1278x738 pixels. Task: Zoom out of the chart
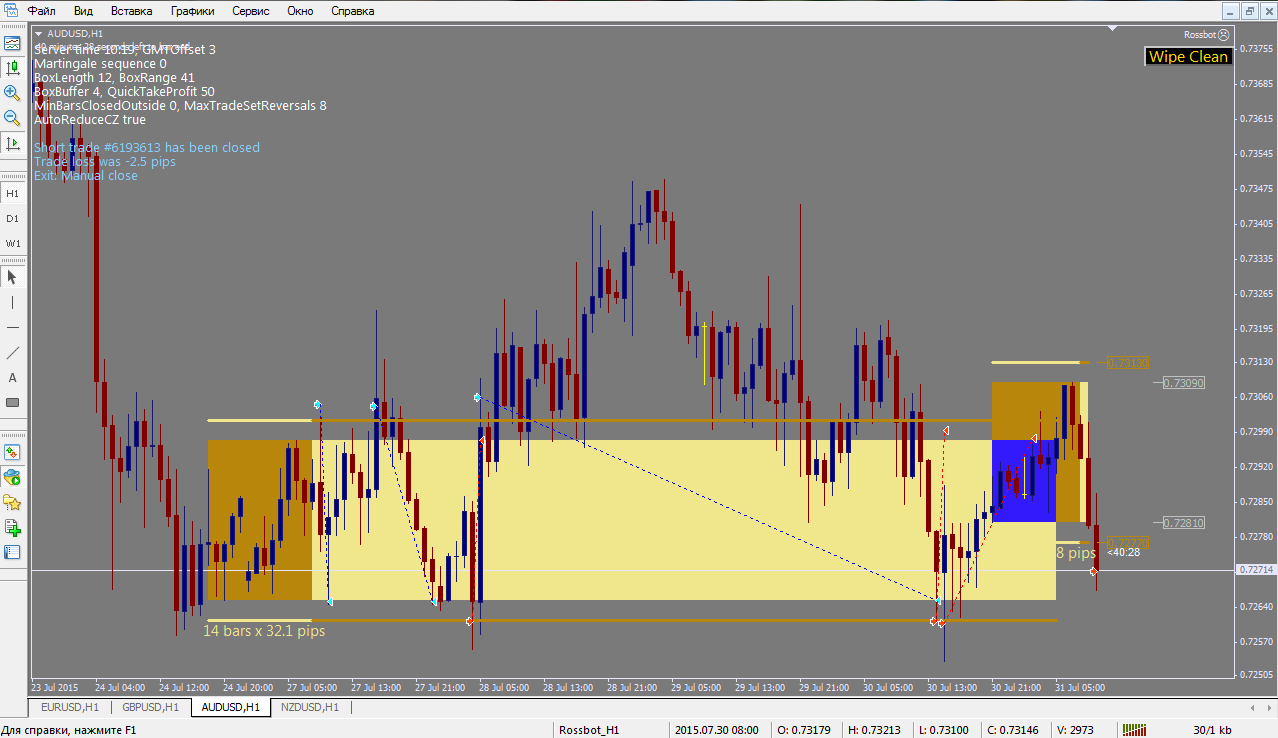click(x=12, y=118)
